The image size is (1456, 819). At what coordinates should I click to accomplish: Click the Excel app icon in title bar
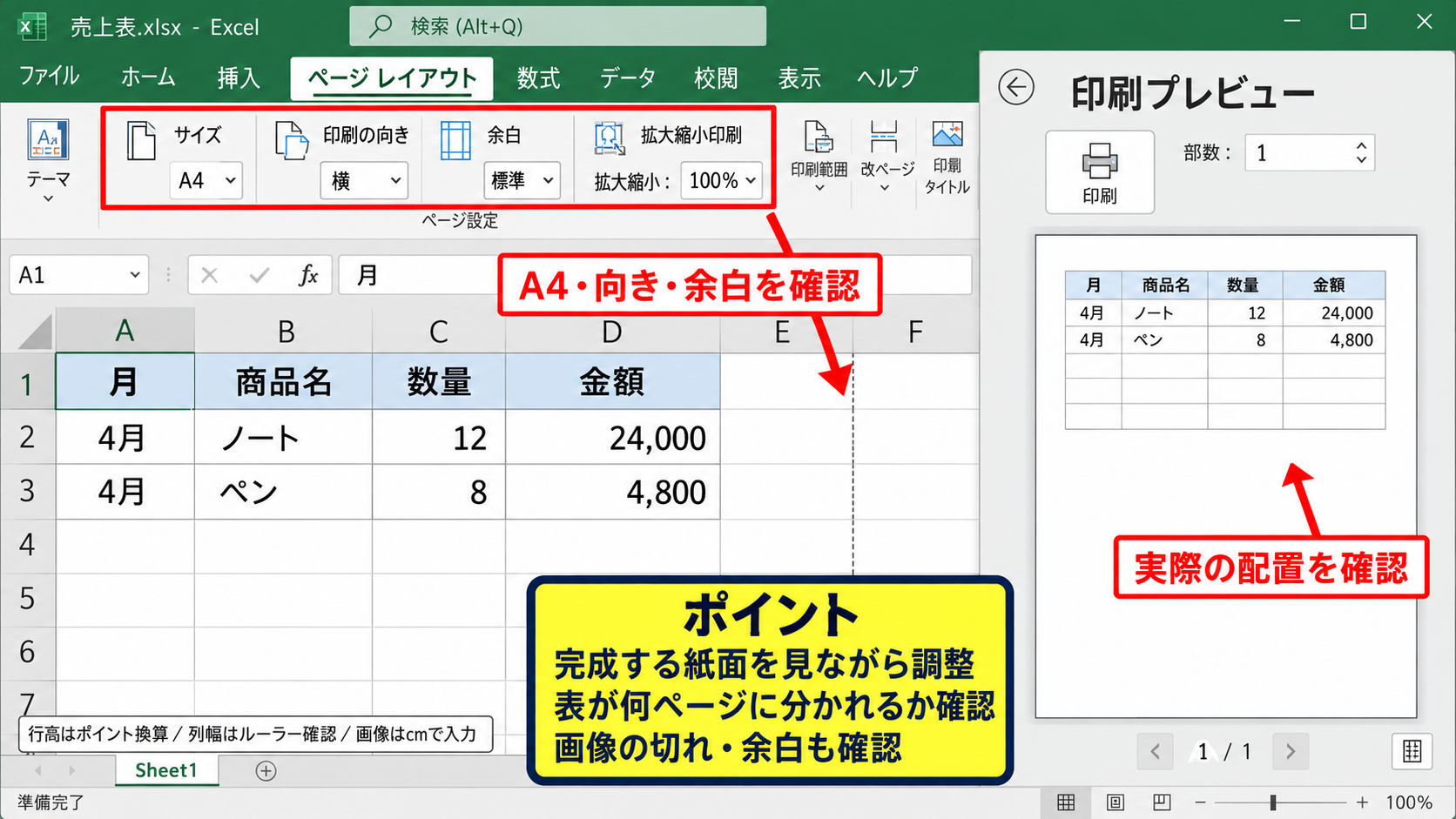[x=32, y=26]
